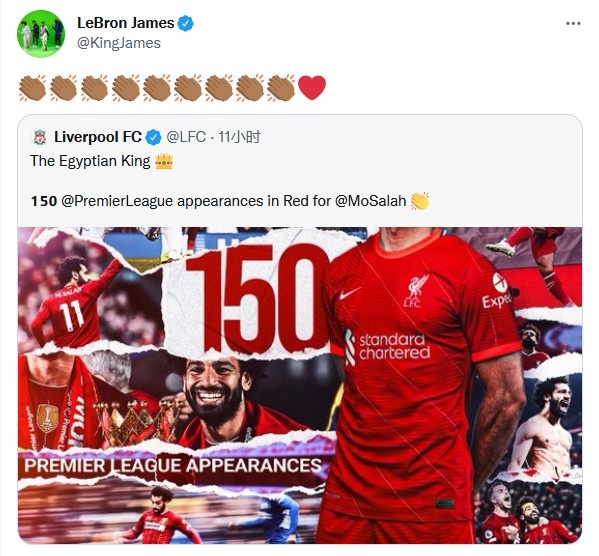Open the three-dot more options menu
599x556 pixels.
(x=573, y=24)
